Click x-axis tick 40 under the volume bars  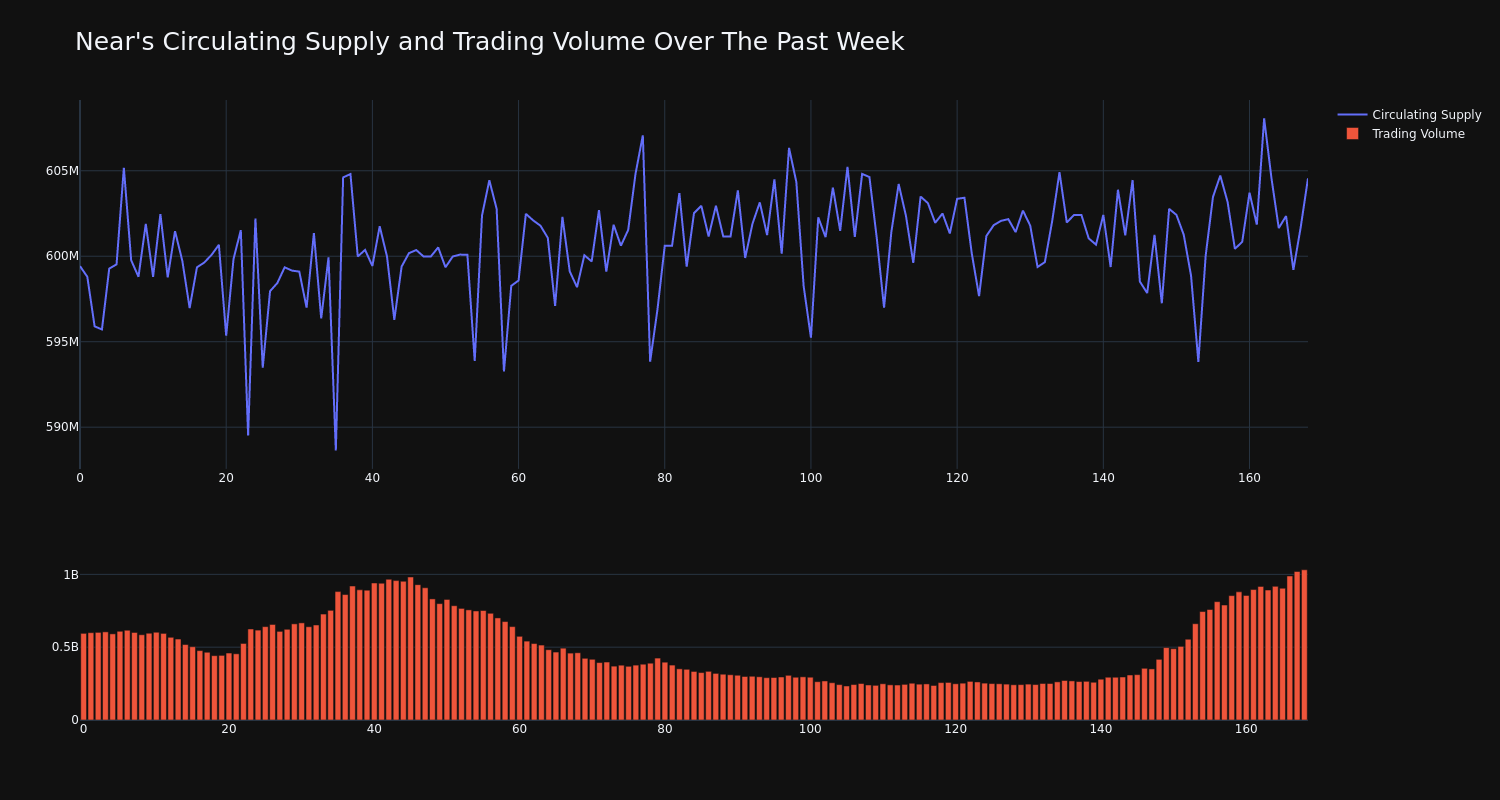pyautogui.click(x=374, y=729)
